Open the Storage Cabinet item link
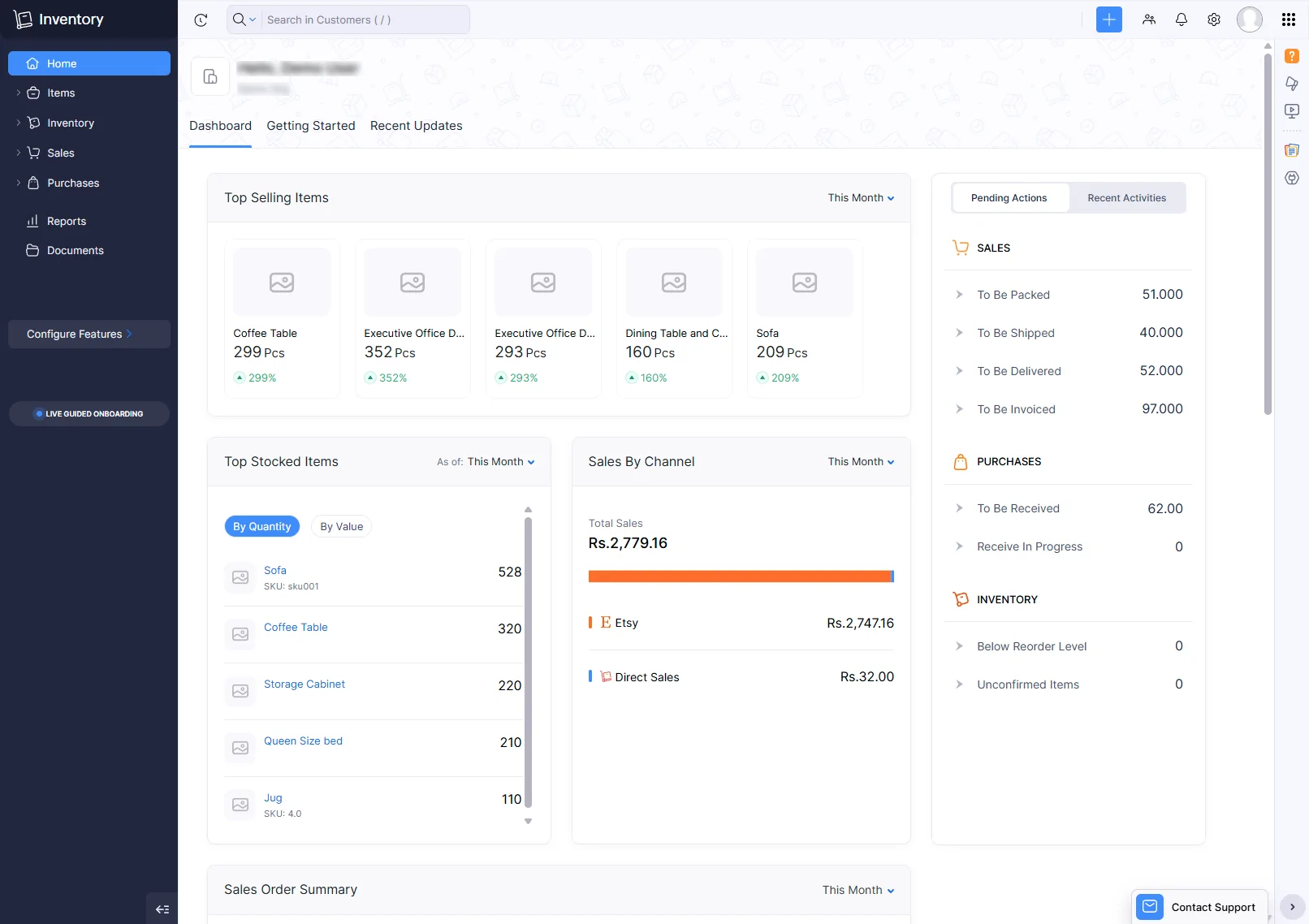The width and height of the screenshot is (1309, 924). 304,684
